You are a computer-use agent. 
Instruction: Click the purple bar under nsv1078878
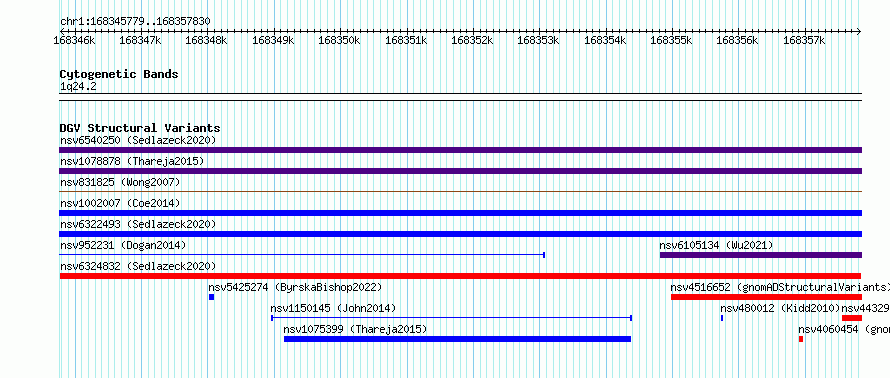[x=460, y=171]
